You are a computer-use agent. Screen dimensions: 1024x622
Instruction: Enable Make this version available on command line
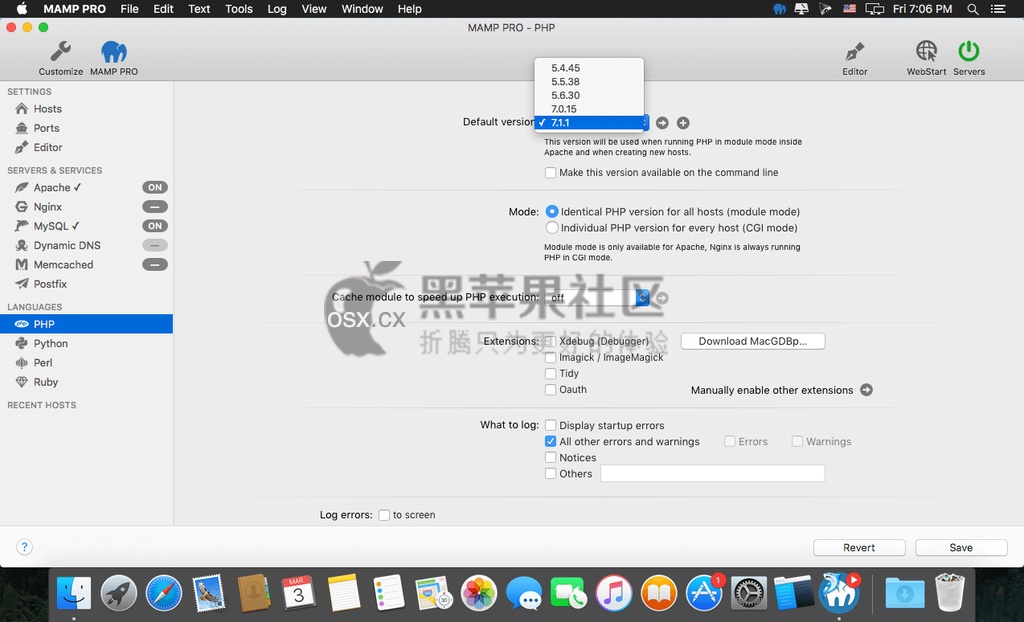click(x=551, y=173)
